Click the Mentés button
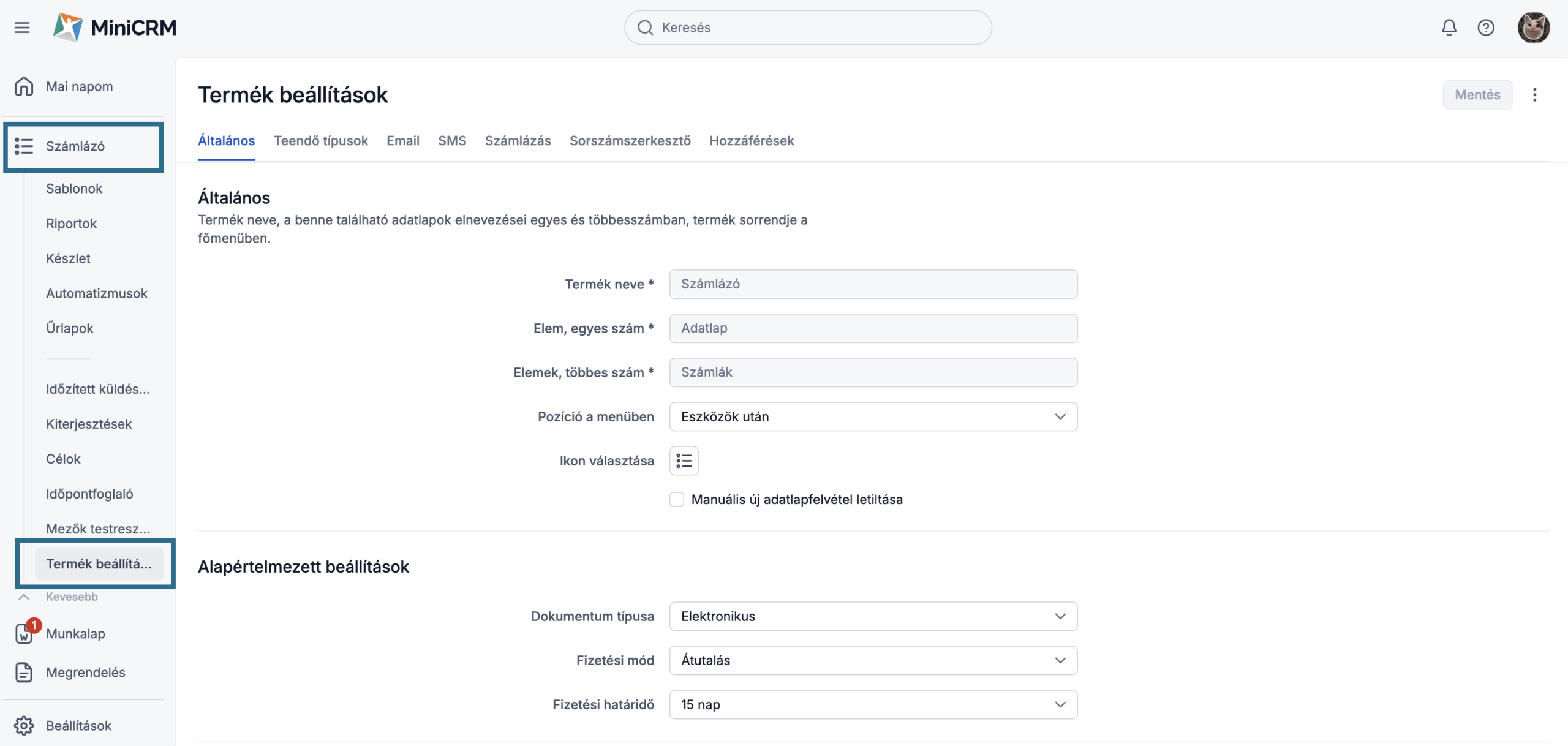This screenshot has height=746, width=1568. point(1477,95)
